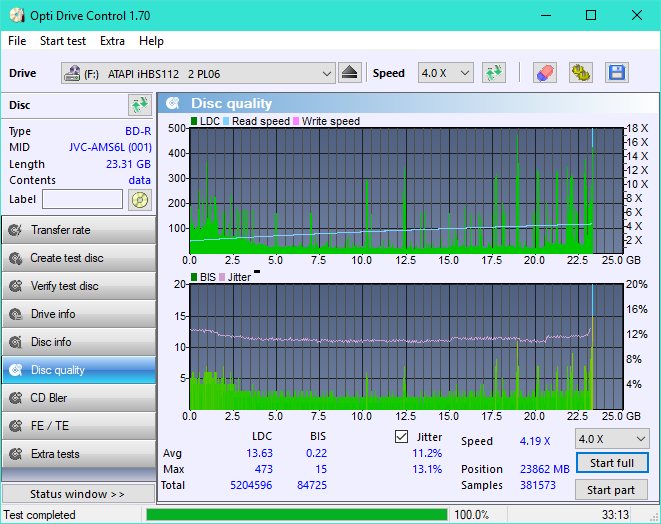Click the Extra tests sidebar icon
661x524 pixels.
(x=16, y=454)
